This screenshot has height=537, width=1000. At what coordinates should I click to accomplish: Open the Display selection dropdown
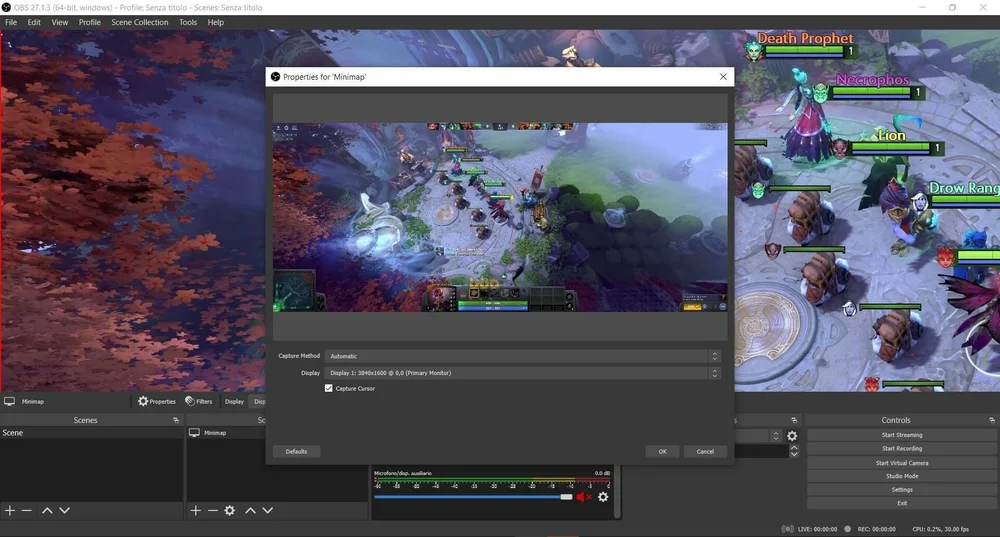point(522,373)
